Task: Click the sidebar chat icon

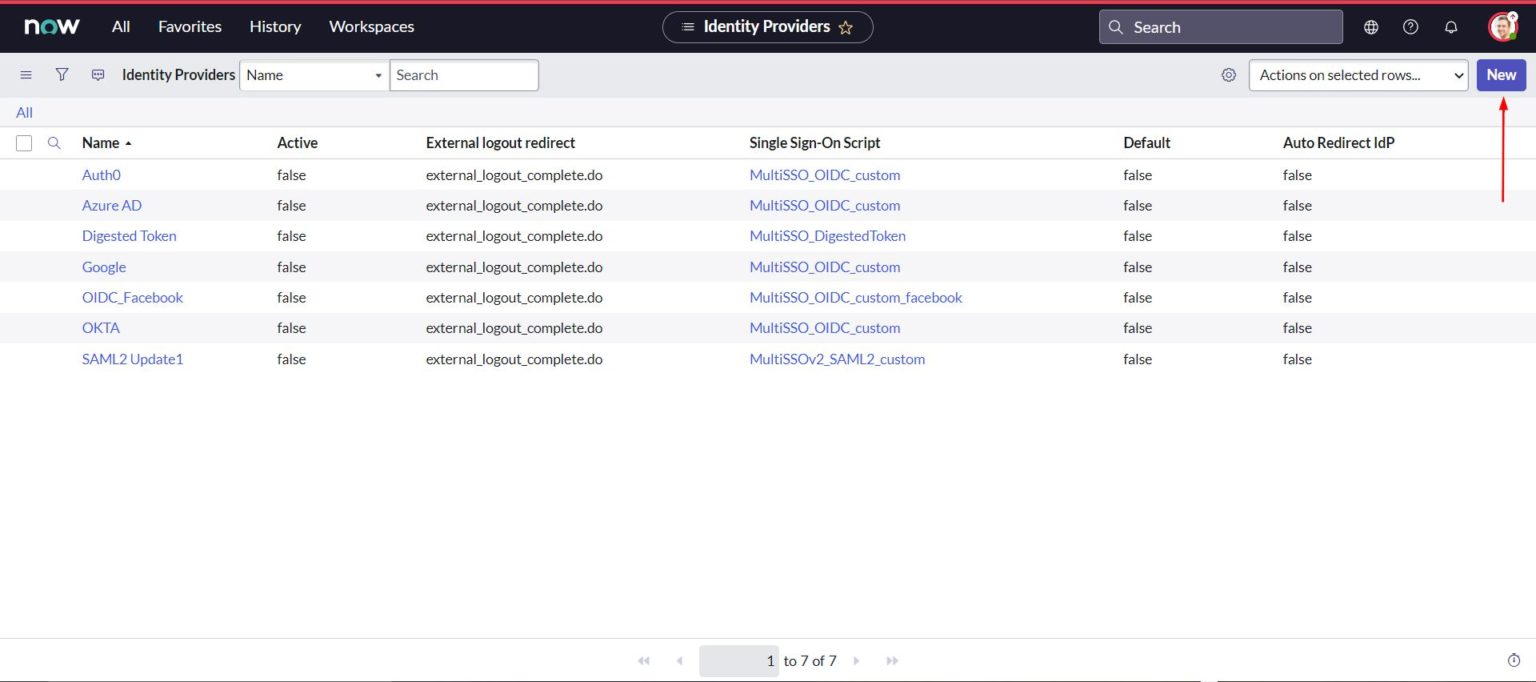Action: click(97, 74)
